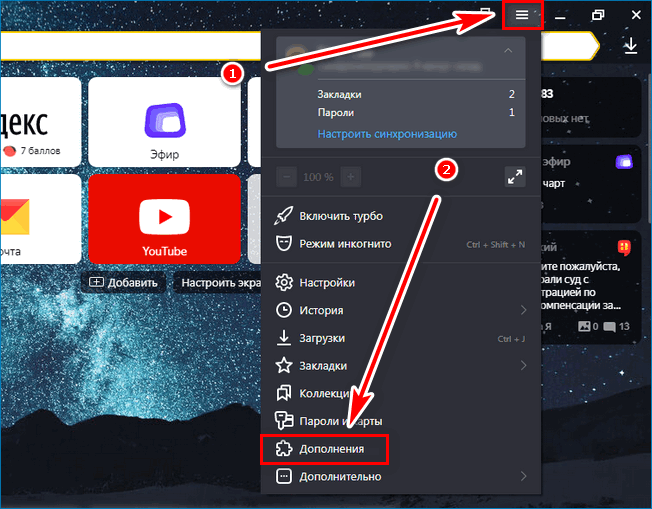
Task: Open the YouTube tile
Action: coord(165,218)
